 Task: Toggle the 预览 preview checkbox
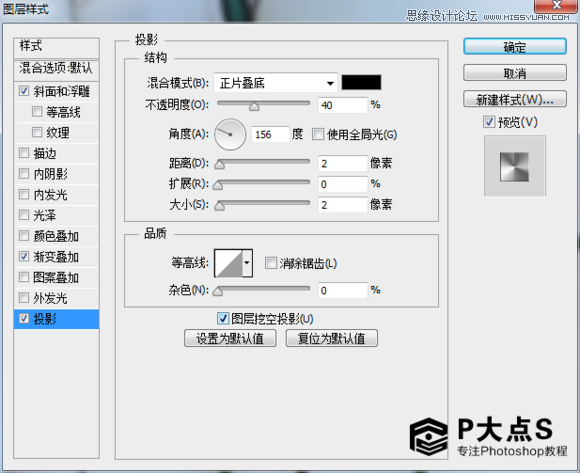pos(489,122)
